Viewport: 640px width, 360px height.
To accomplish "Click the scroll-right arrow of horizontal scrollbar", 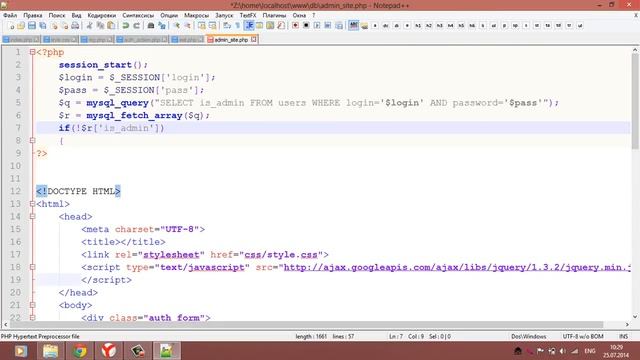I will click(627, 324).
